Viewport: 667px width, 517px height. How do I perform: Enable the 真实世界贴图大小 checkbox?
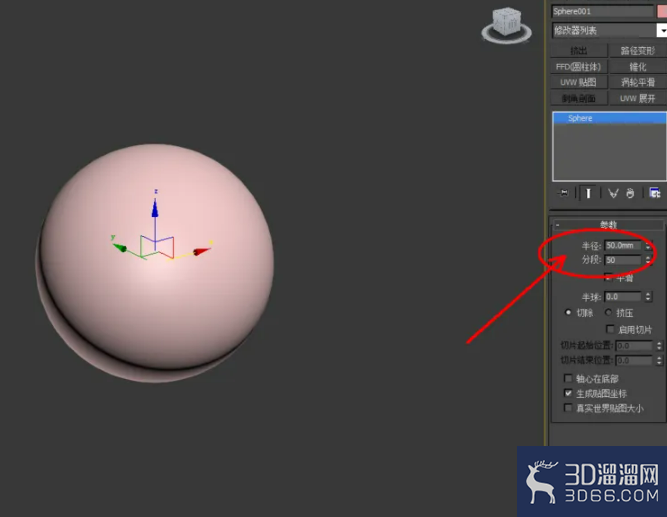tap(568, 408)
